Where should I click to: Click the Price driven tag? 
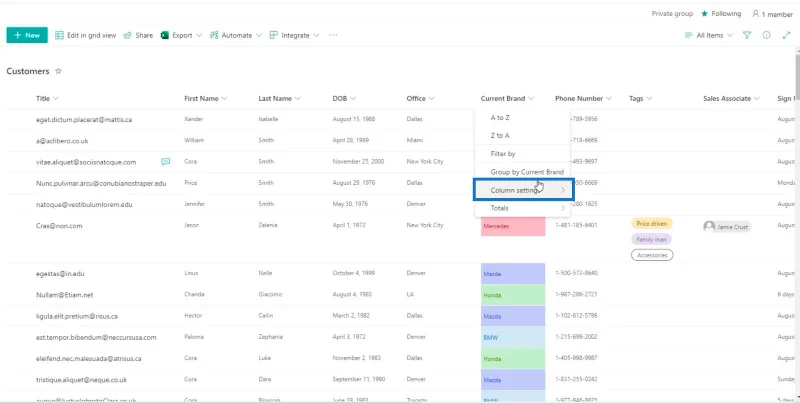[652, 223]
